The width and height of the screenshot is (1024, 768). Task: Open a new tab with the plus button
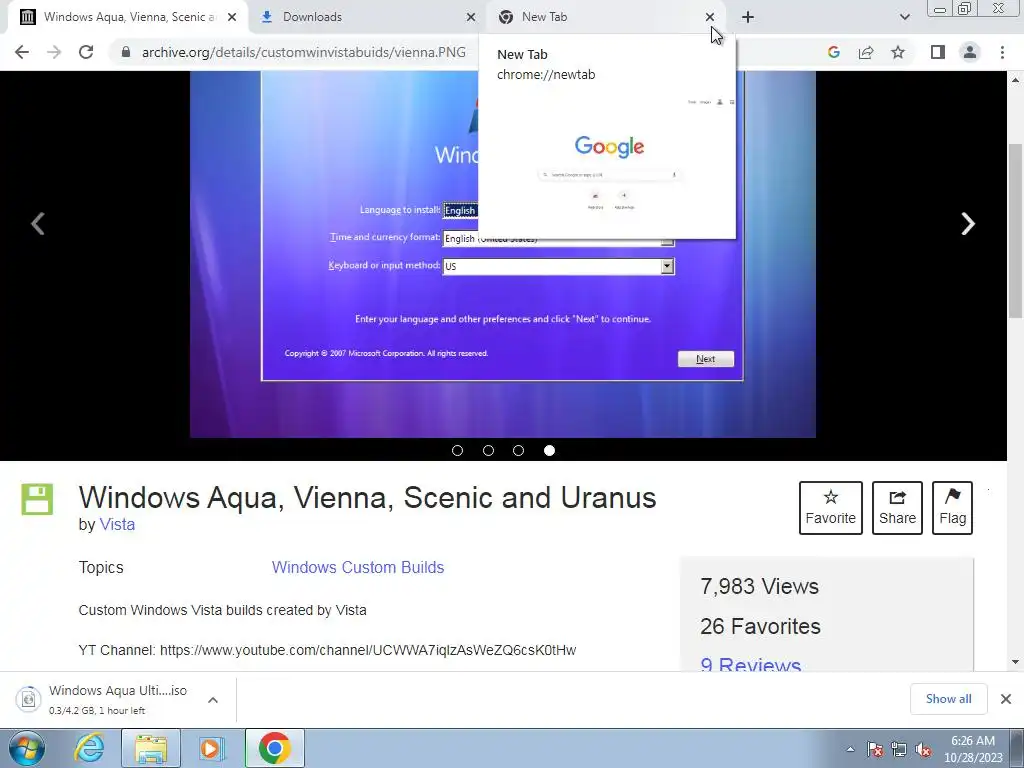point(748,17)
